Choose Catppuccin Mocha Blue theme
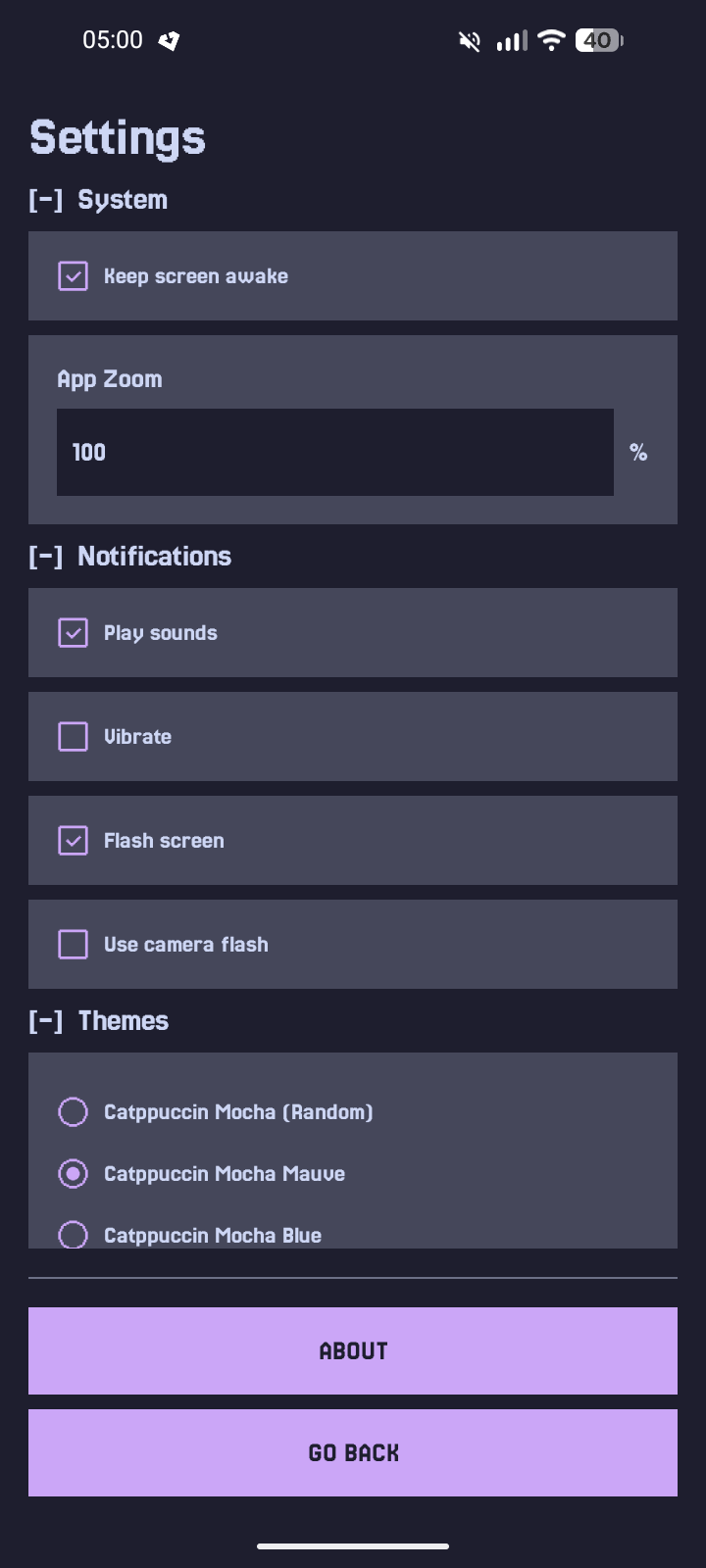 [74, 1235]
